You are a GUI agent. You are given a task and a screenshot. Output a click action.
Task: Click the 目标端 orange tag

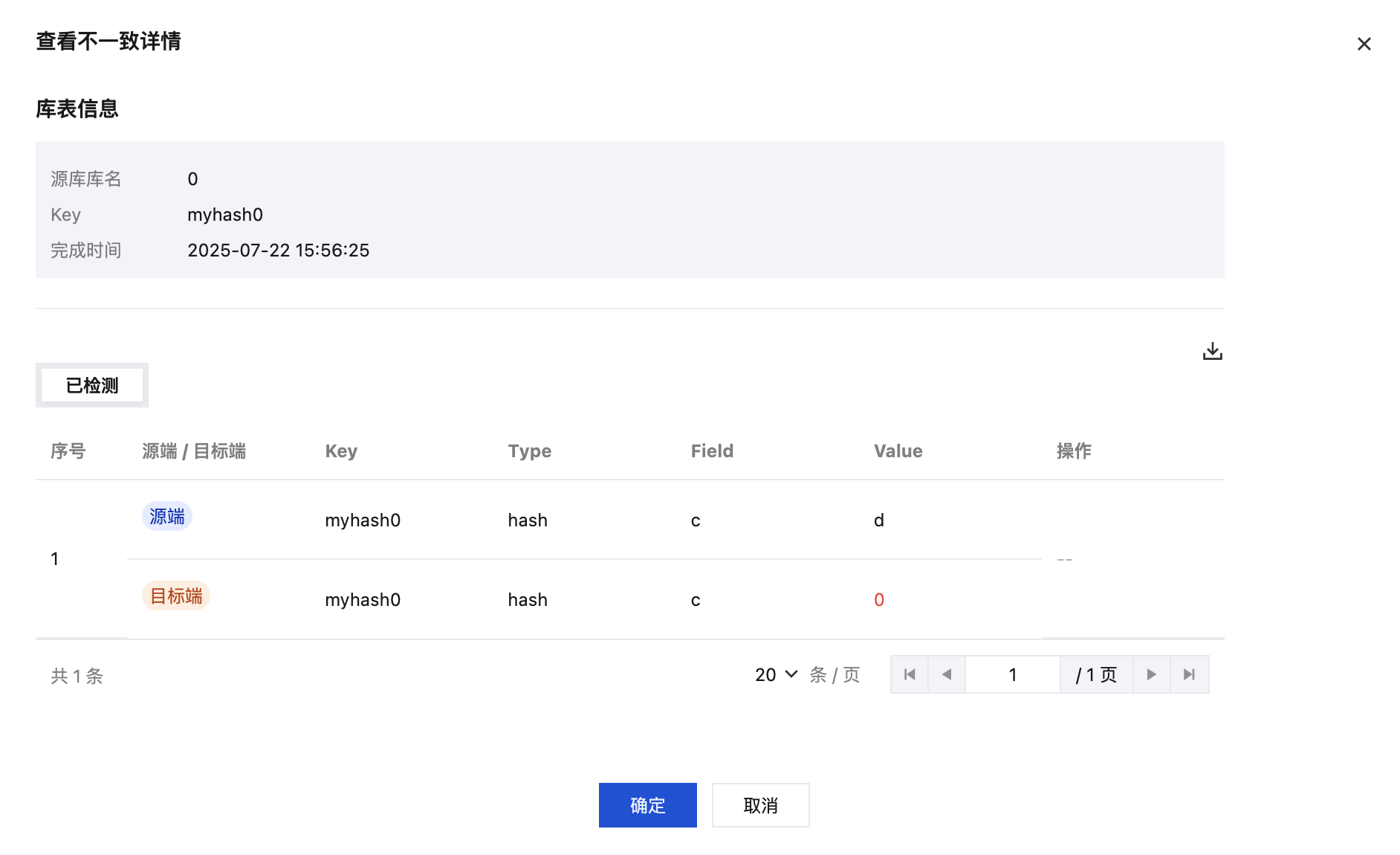[x=176, y=596]
